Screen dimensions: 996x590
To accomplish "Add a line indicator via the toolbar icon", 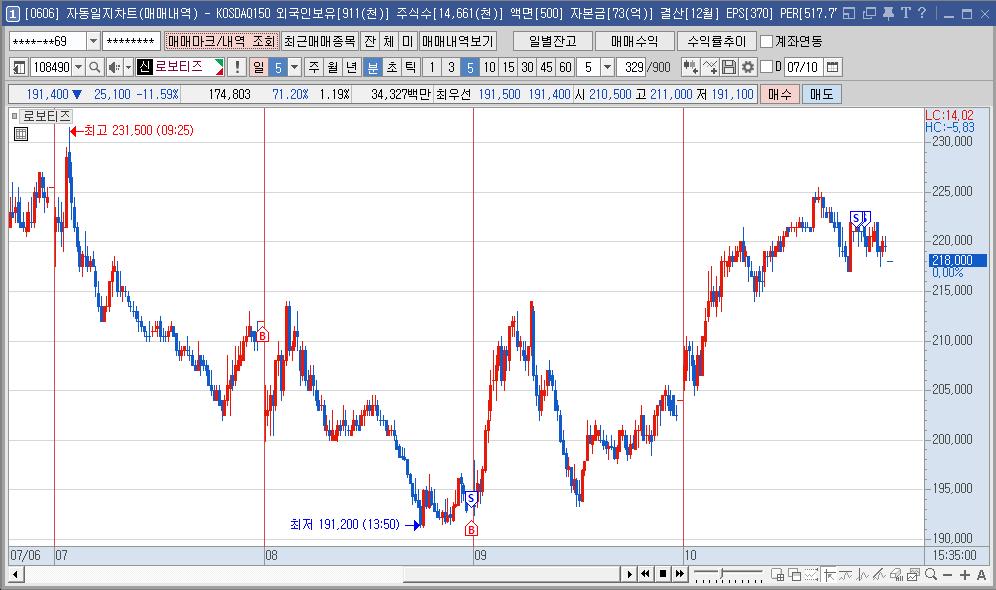I will pyautogui.click(x=710, y=67).
